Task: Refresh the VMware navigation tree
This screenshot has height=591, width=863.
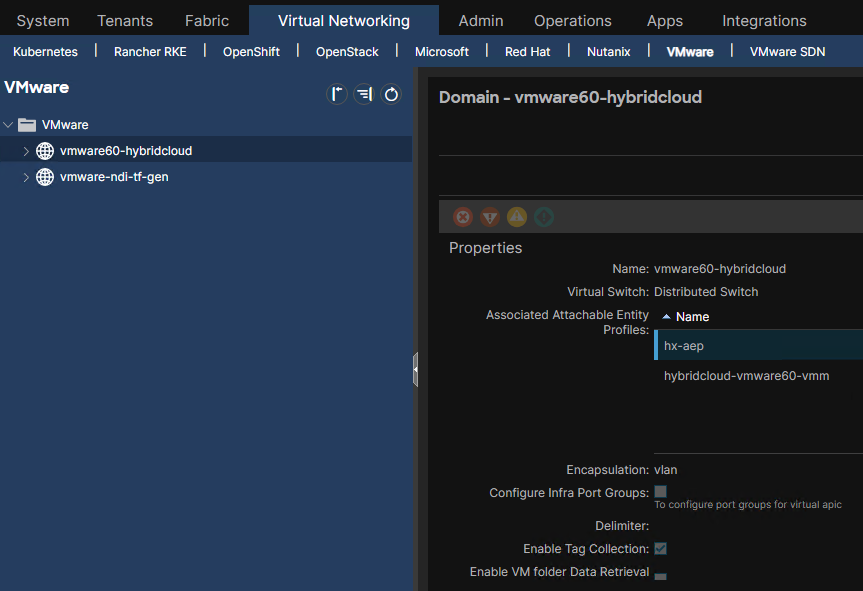Action: [391, 94]
